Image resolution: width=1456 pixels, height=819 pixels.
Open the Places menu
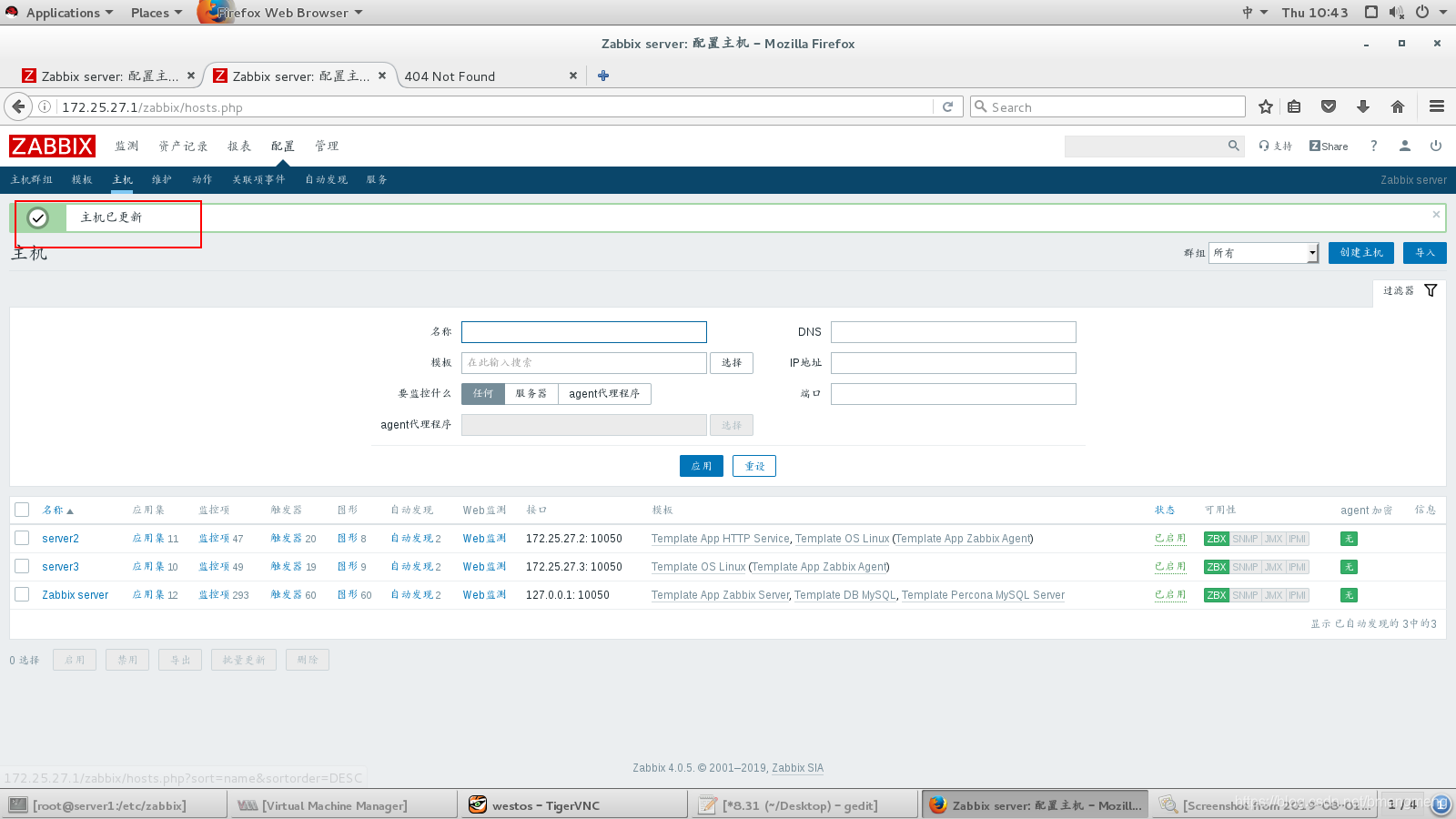click(156, 12)
